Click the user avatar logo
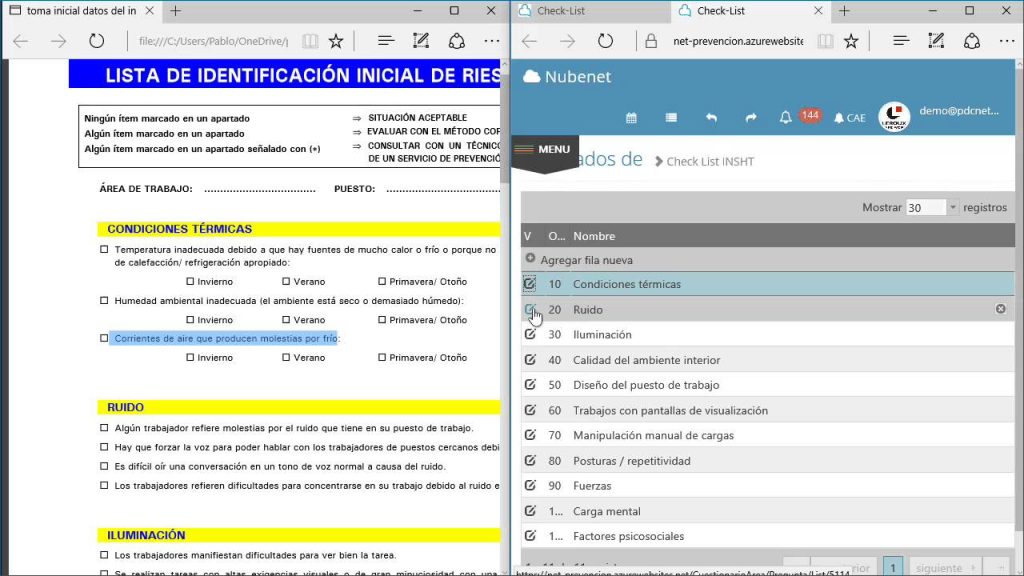 coord(894,118)
